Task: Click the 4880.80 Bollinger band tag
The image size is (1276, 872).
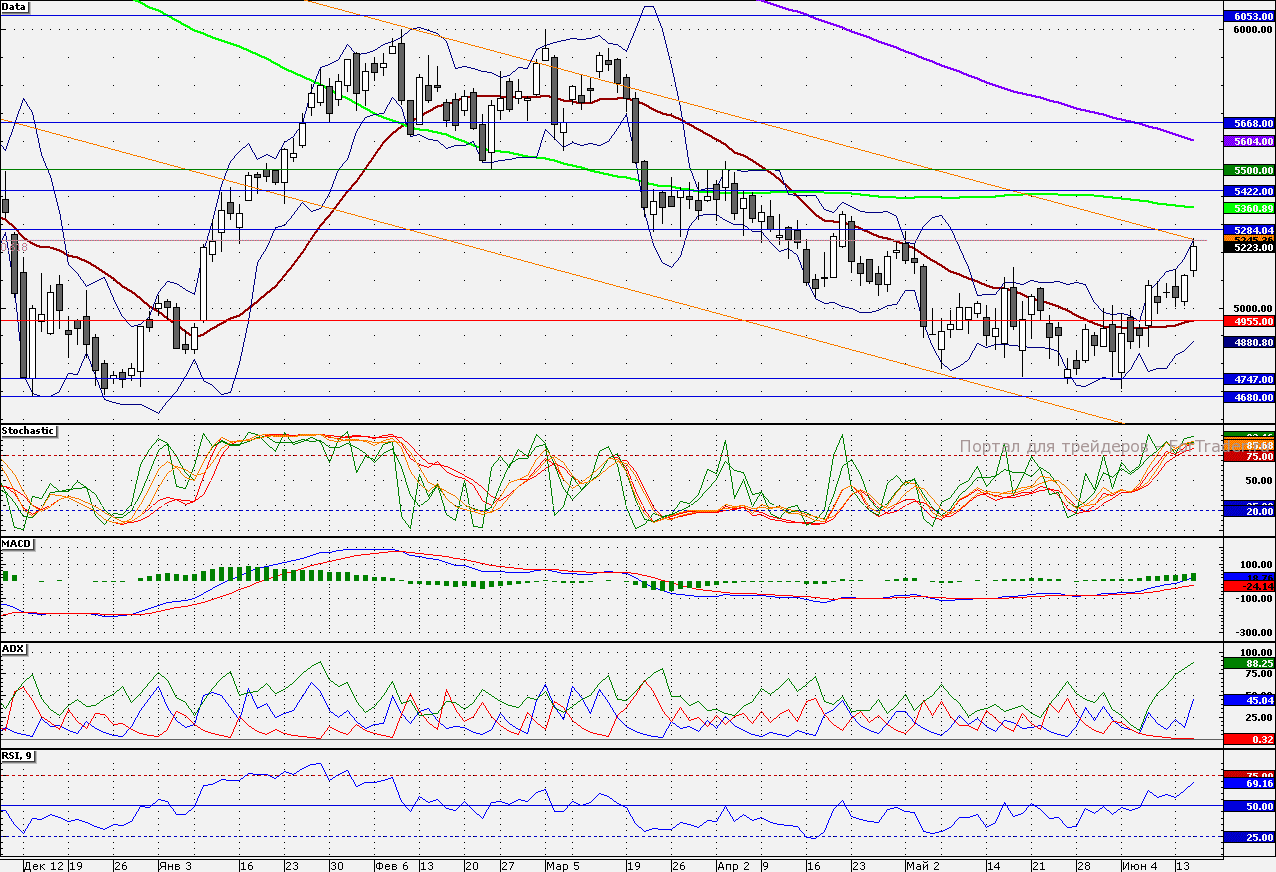Action: pos(1250,342)
